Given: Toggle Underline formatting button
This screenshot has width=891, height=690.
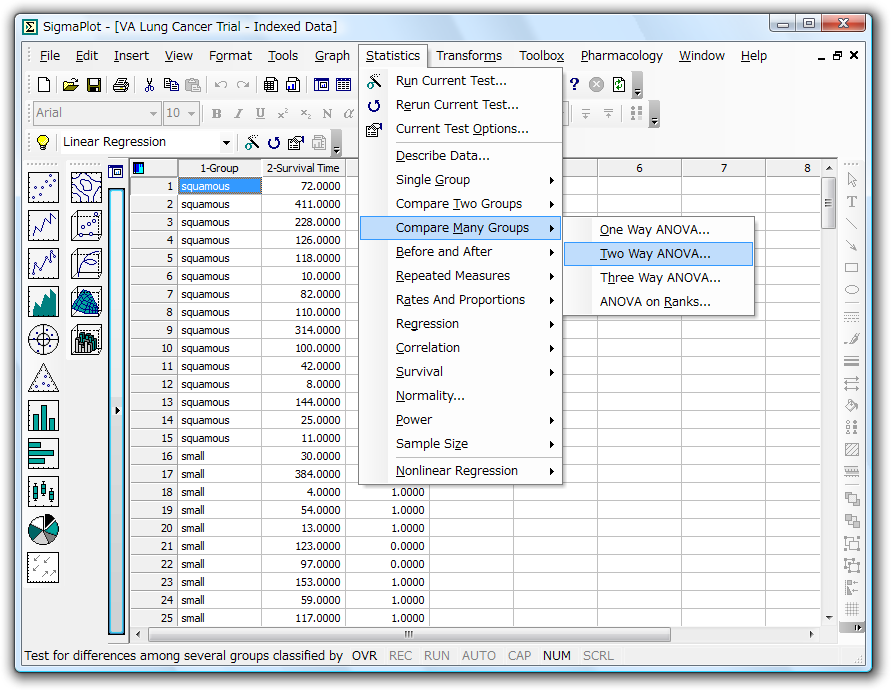Looking at the screenshot, I should pos(260,114).
